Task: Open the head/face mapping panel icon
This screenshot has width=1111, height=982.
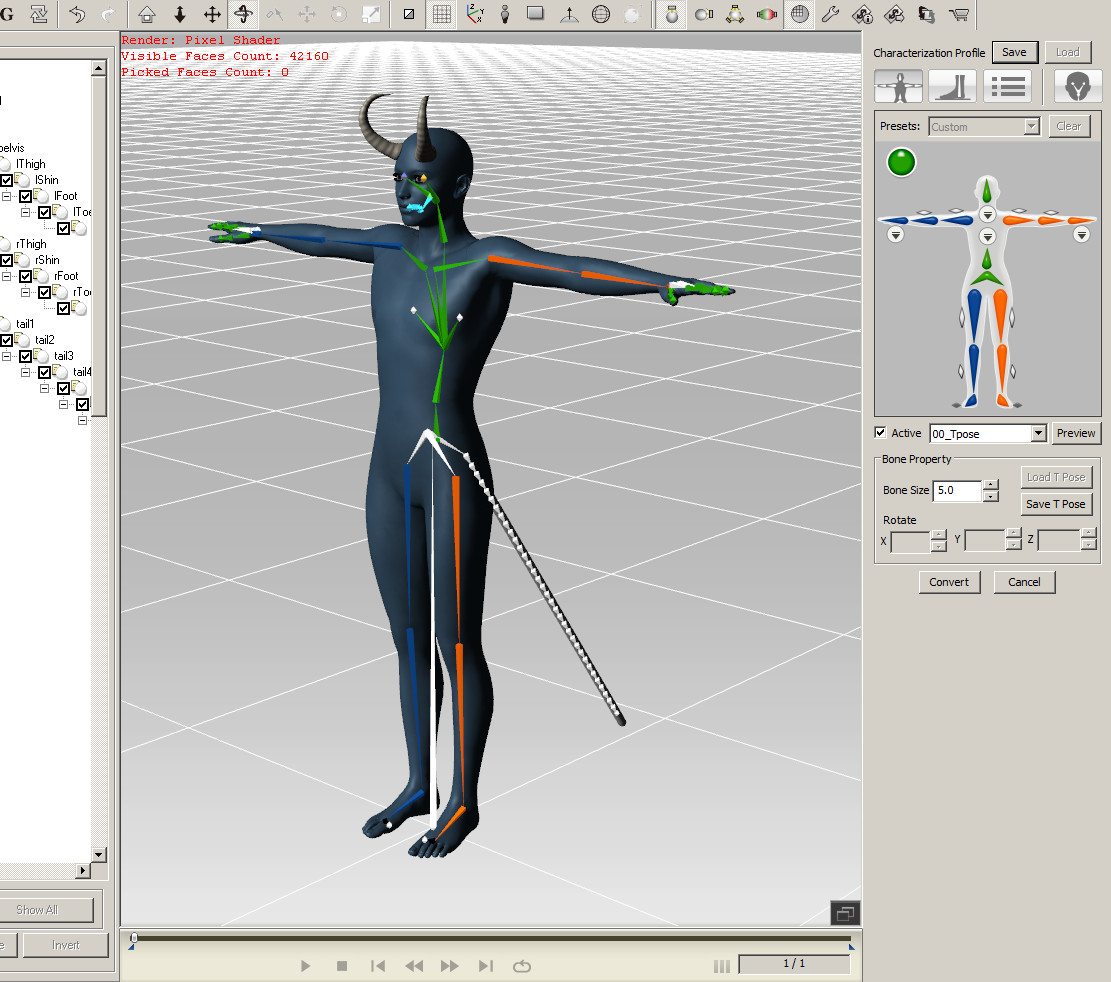Action: pyautogui.click(x=1077, y=87)
